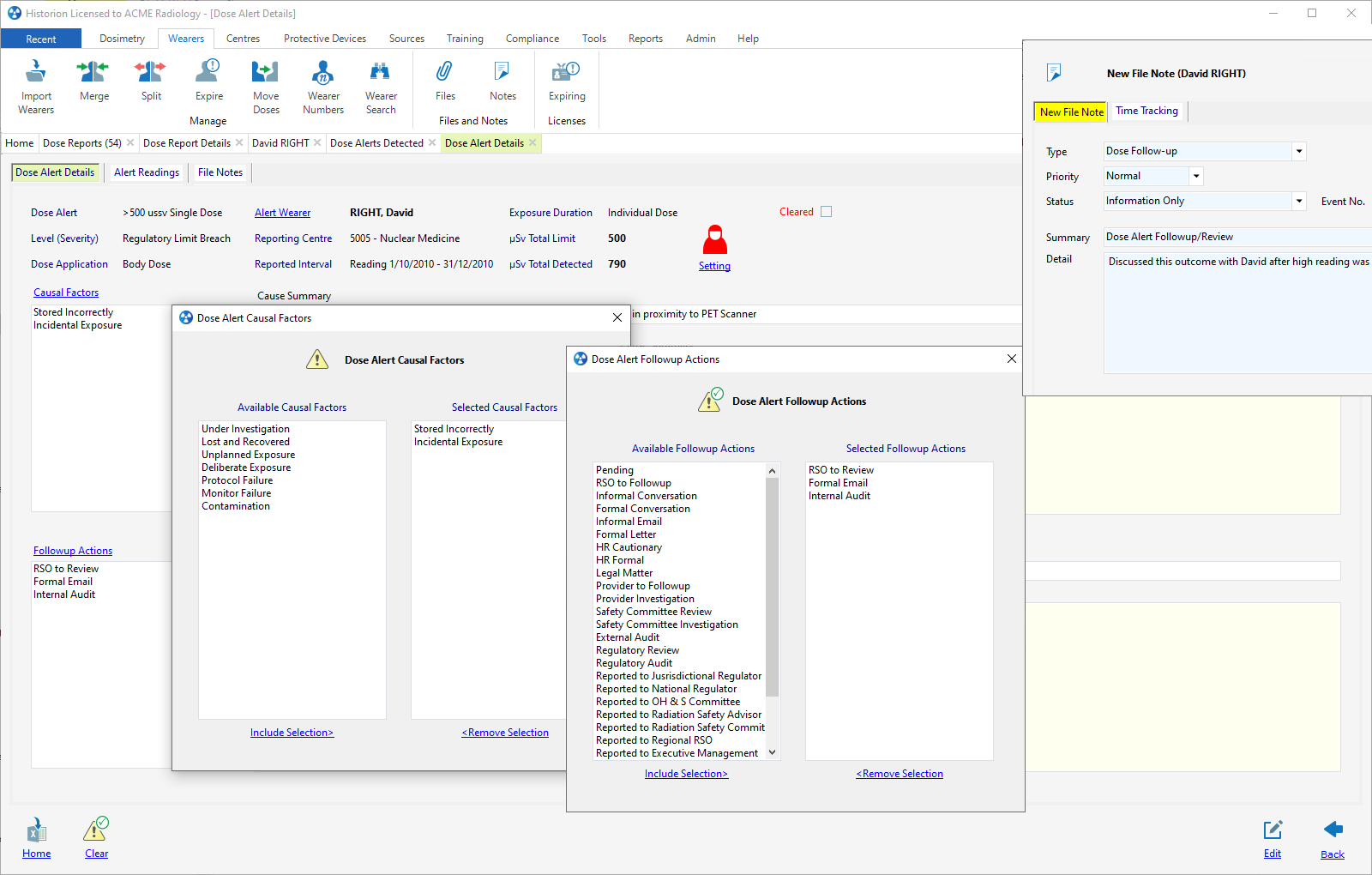This screenshot has width=1372, height=875.
Task: Open the Move Doses tool
Action: pyautogui.click(x=266, y=71)
